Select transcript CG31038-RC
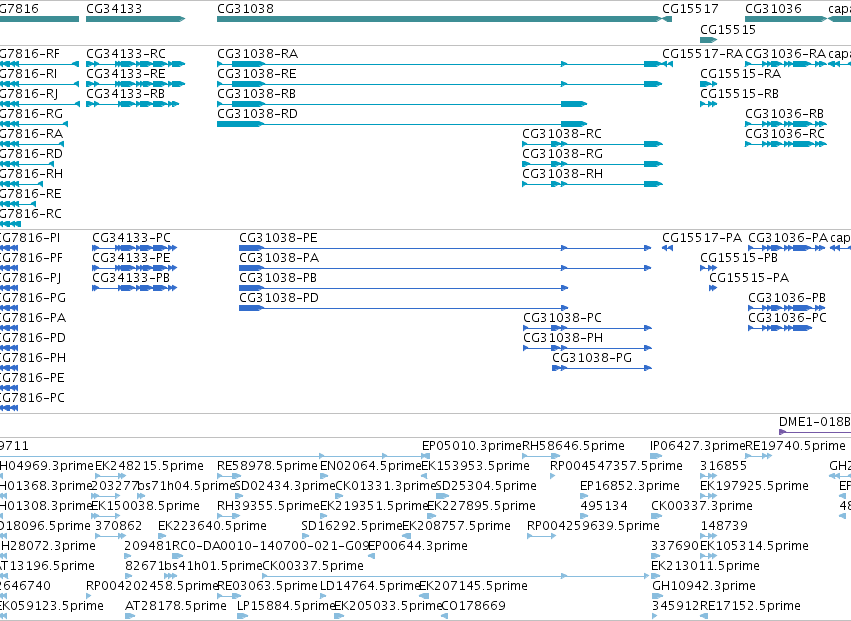Screen dimensions: 851x621 click(592, 144)
